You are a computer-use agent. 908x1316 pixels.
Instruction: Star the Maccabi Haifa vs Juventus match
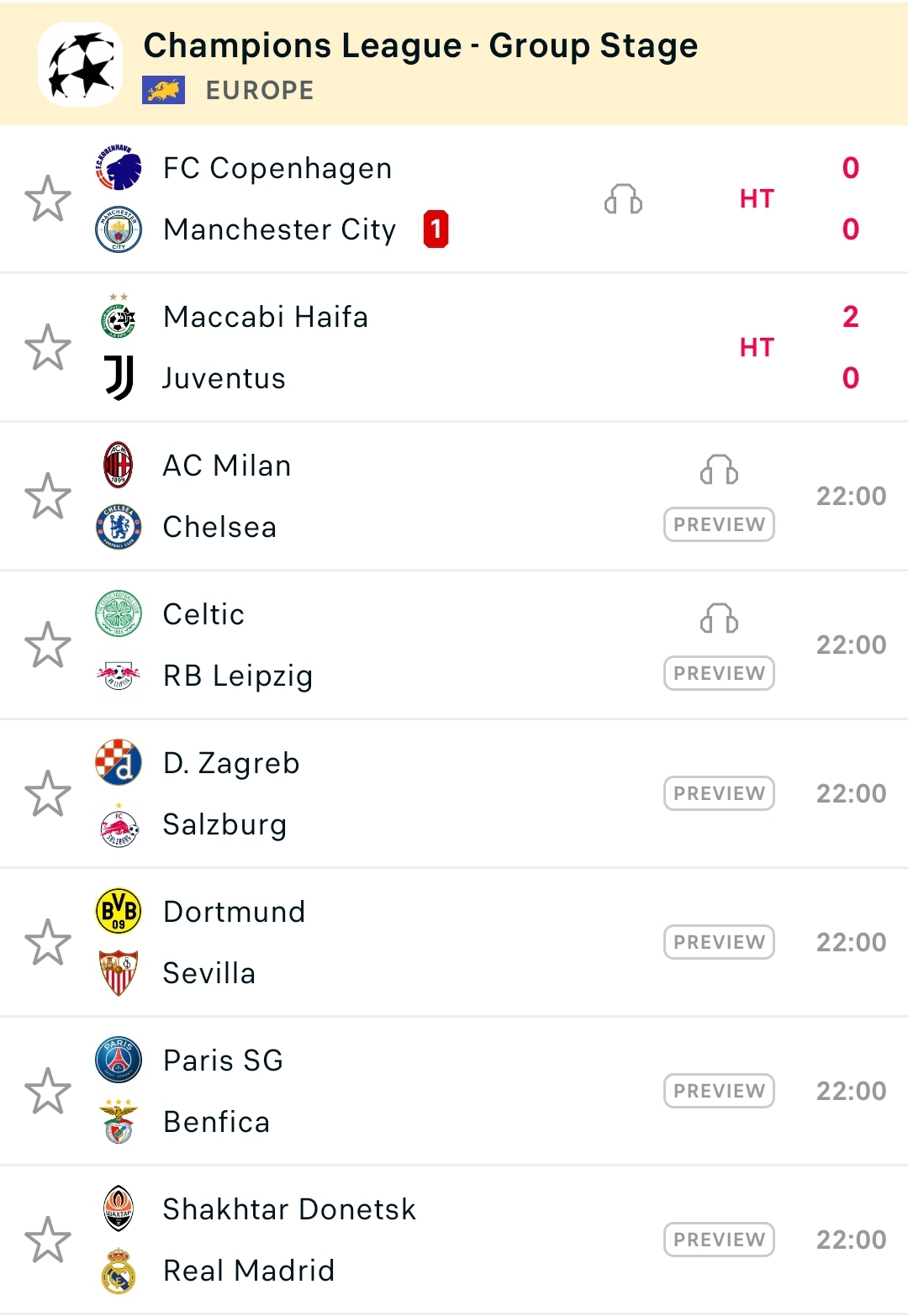click(48, 348)
